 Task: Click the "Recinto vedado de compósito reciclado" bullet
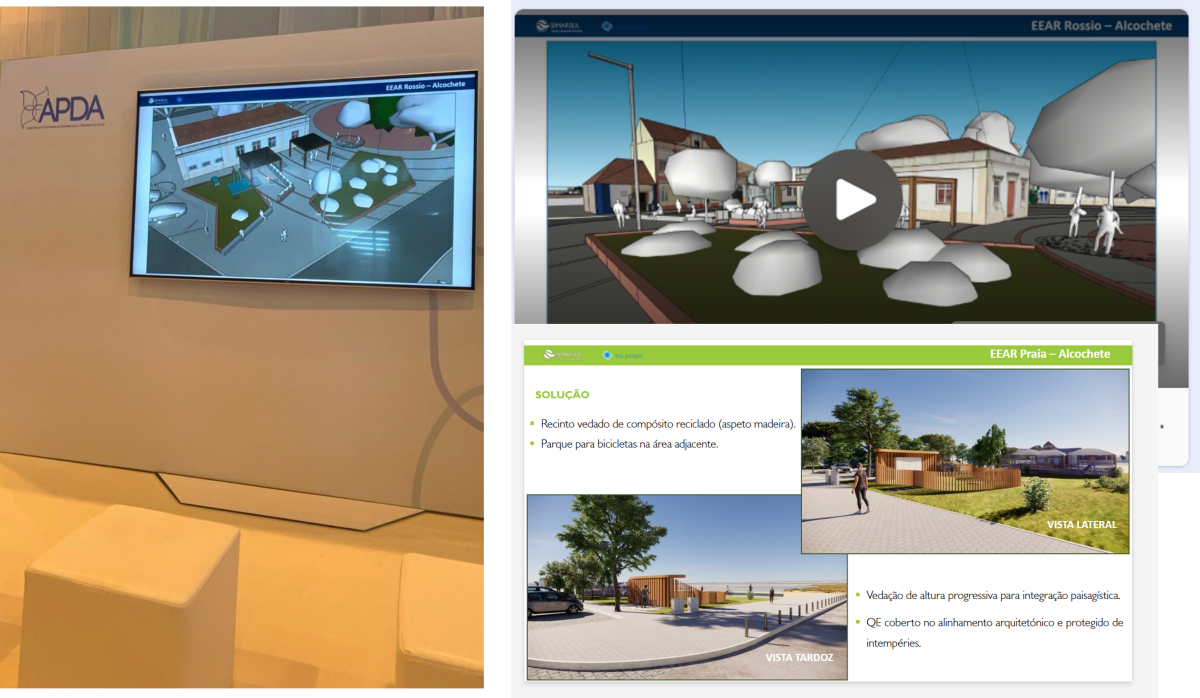point(667,424)
